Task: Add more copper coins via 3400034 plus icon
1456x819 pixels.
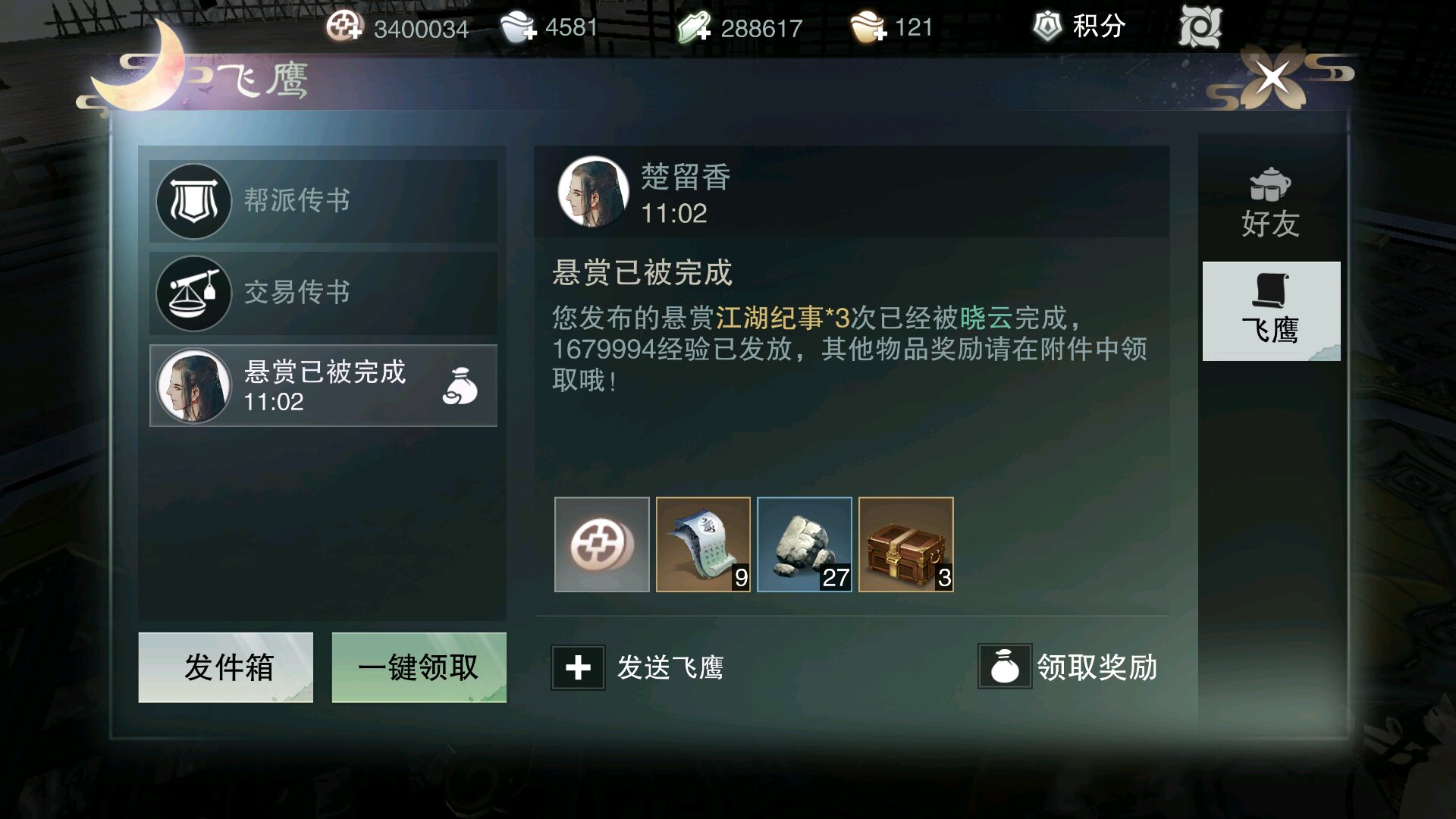Action: point(344,27)
